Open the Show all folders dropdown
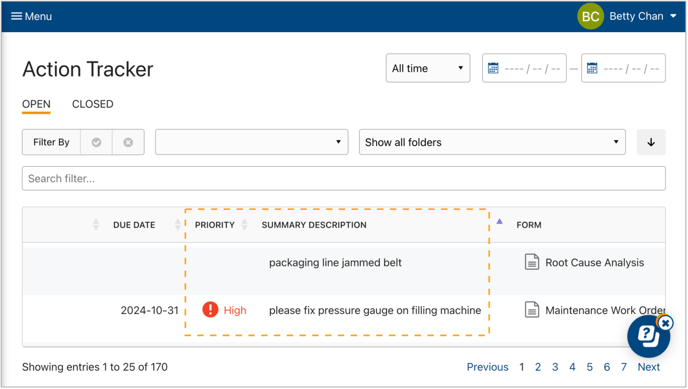 pos(492,142)
